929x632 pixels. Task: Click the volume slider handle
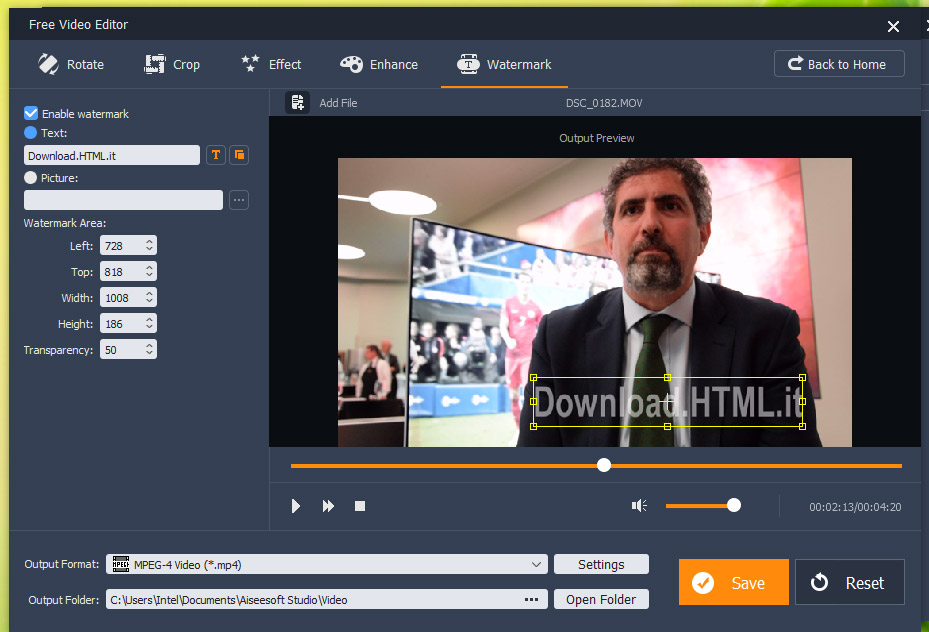coord(734,506)
